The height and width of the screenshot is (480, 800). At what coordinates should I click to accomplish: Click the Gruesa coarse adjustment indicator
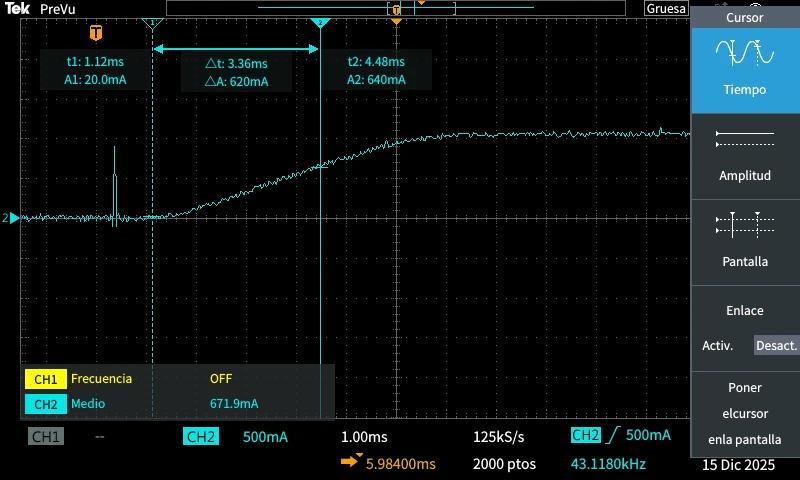[x=666, y=9]
